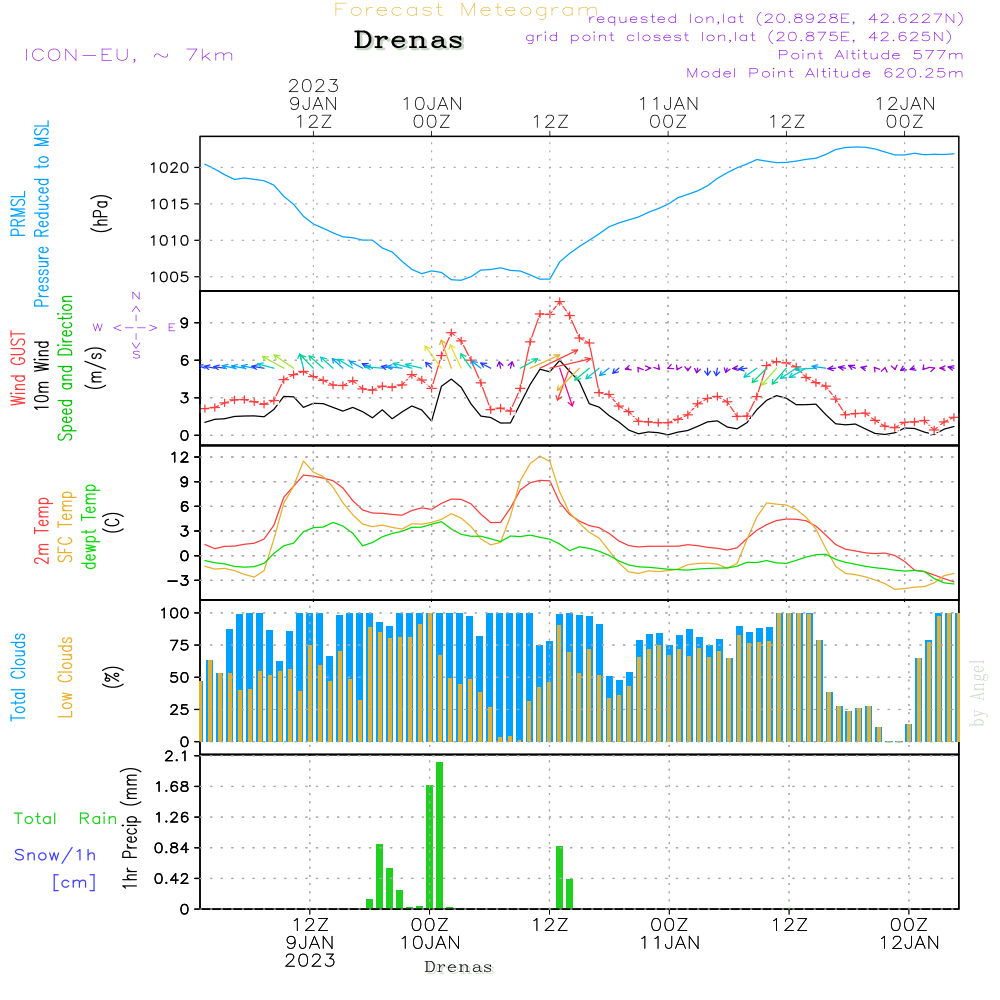Click the 'dewpt Temp' legend label
This screenshot has width=1000, height=1000.
(89, 526)
